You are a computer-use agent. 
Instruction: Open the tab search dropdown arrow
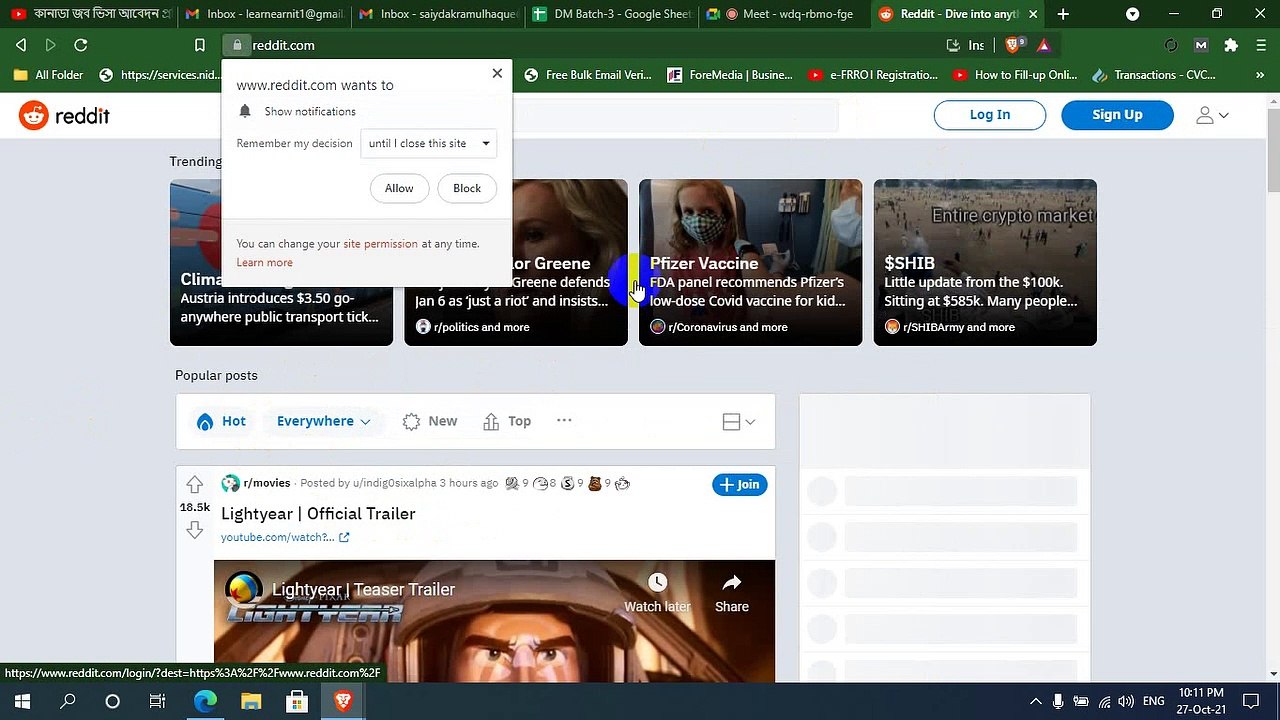click(x=1132, y=14)
